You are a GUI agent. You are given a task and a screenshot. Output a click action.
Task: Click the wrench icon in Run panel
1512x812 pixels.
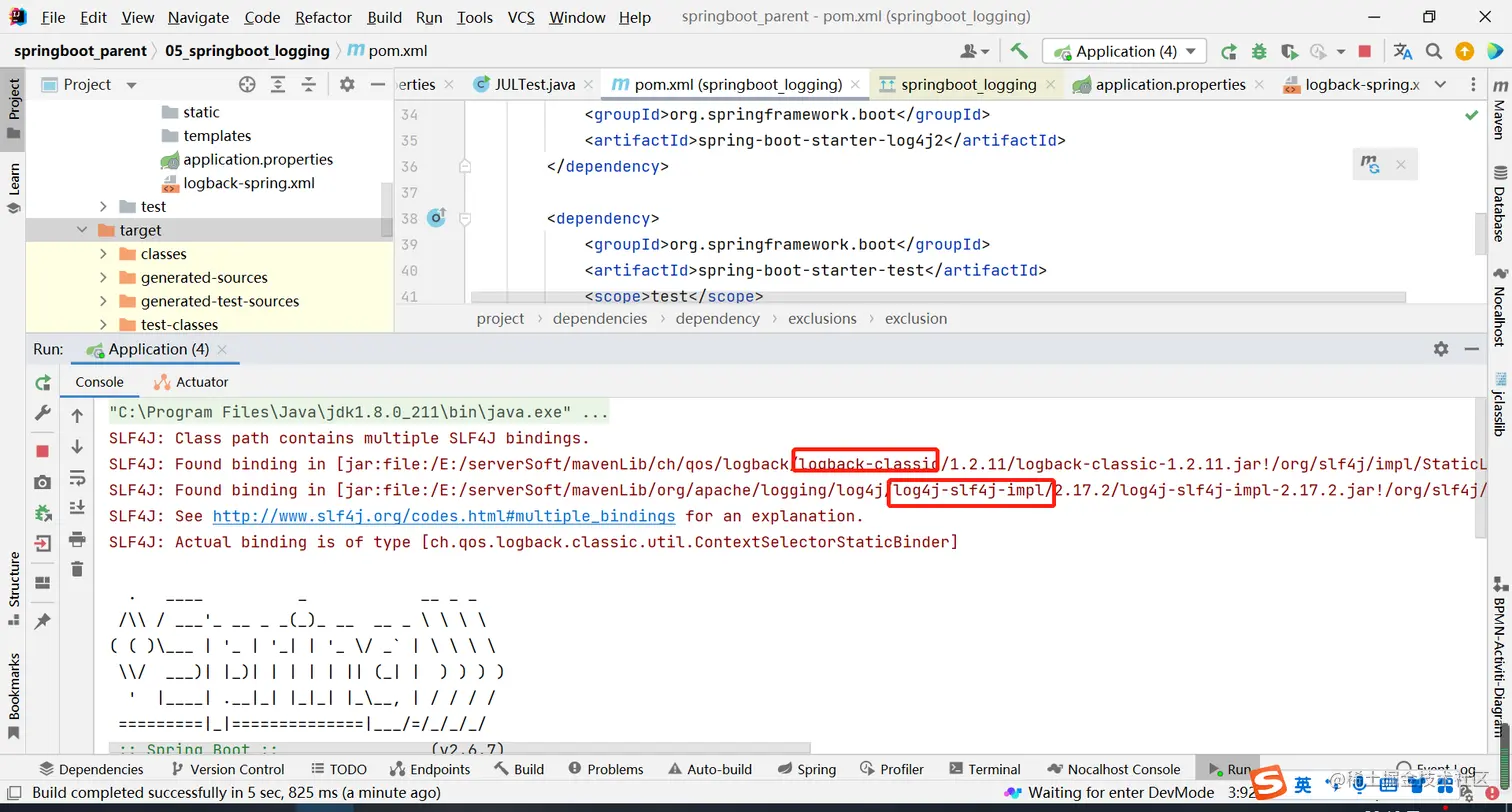[42, 412]
